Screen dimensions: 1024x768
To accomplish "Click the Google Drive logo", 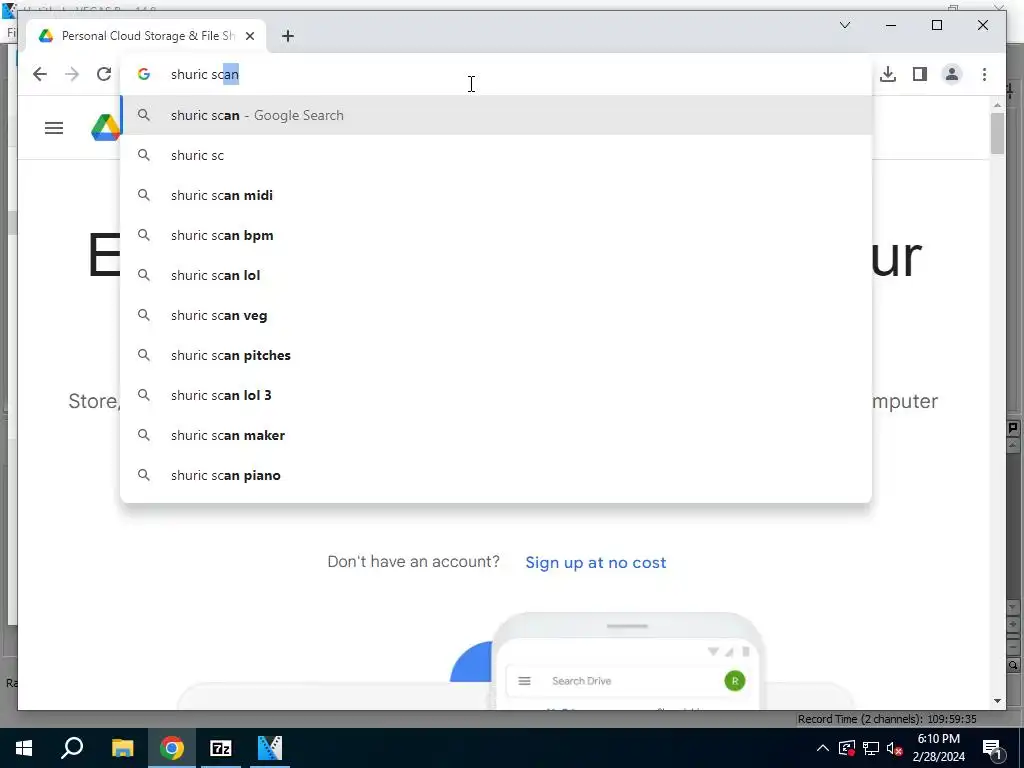I will [x=105, y=127].
